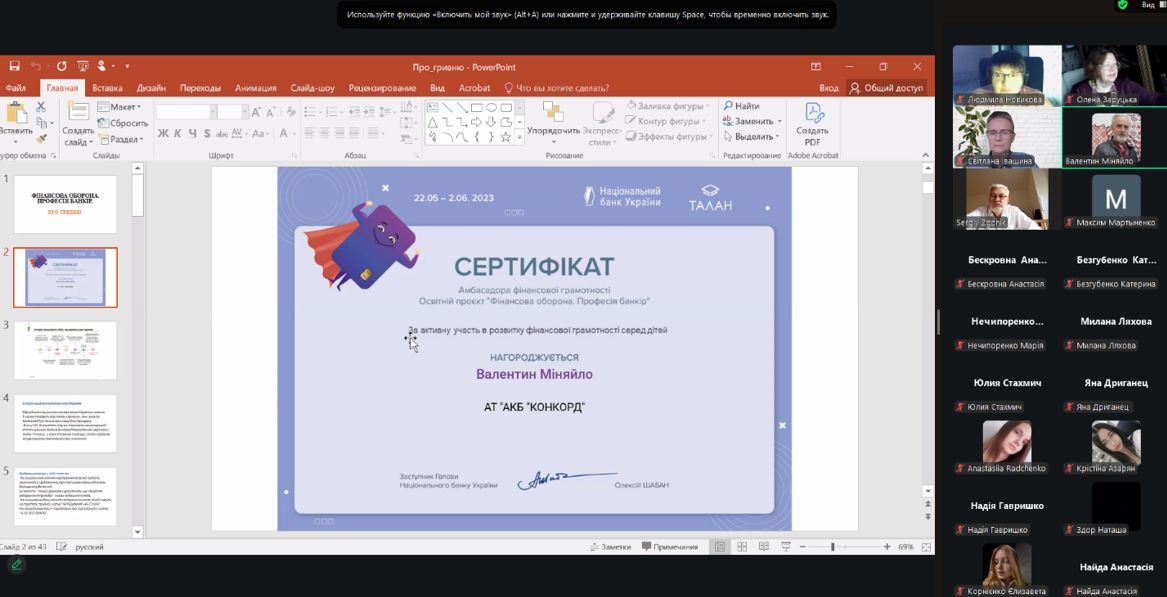Click the Сбросить reset slide icon
The width and height of the screenshot is (1167, 597).
point(123,123)
